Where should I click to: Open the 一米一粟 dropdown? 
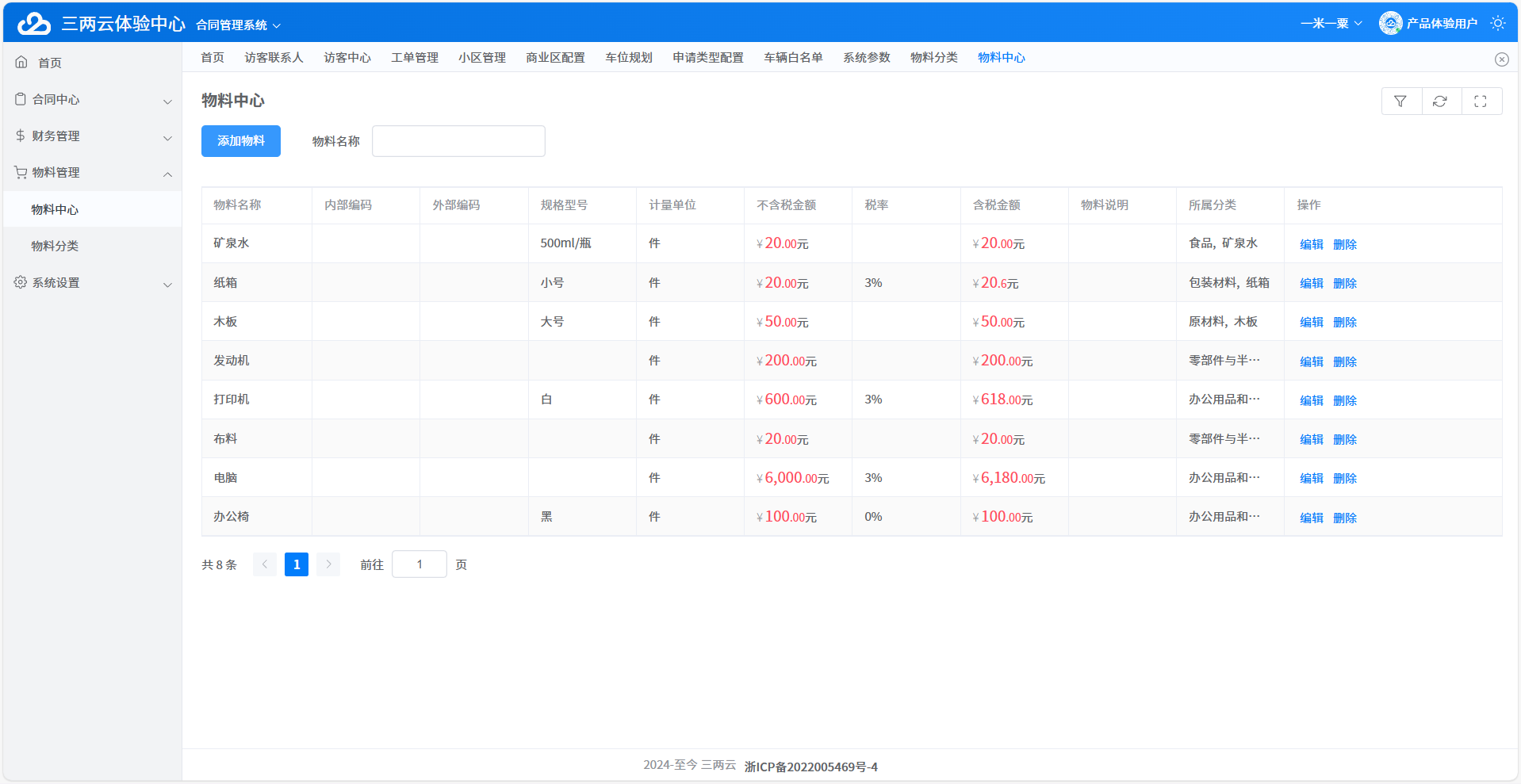click(1331, 23)
